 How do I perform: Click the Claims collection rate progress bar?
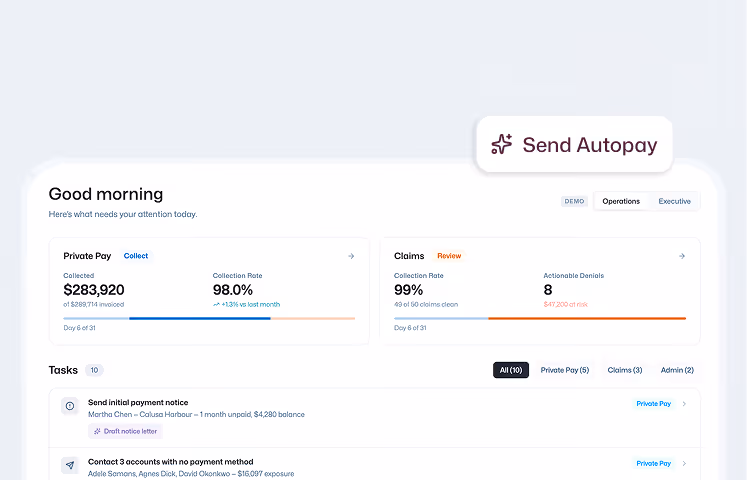(x=540, y=318)
